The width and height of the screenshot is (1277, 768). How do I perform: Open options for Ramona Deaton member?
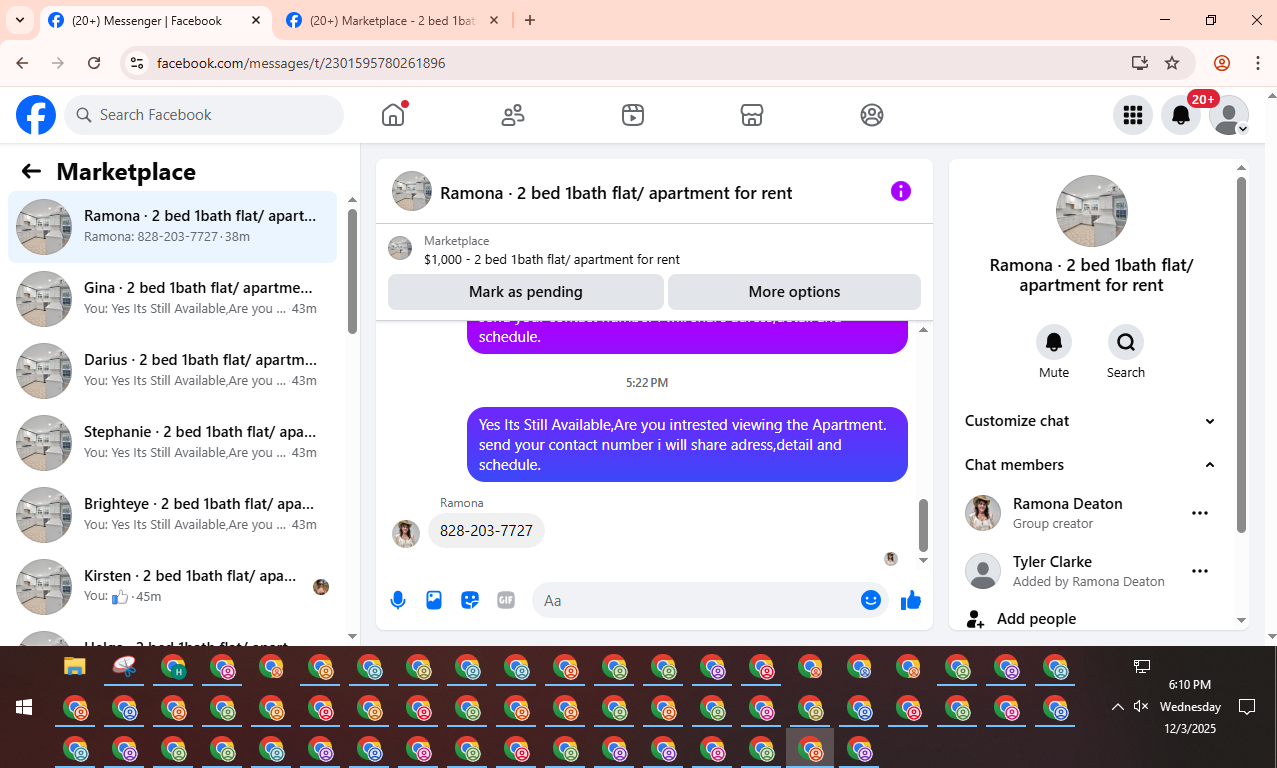(1200, 513)
